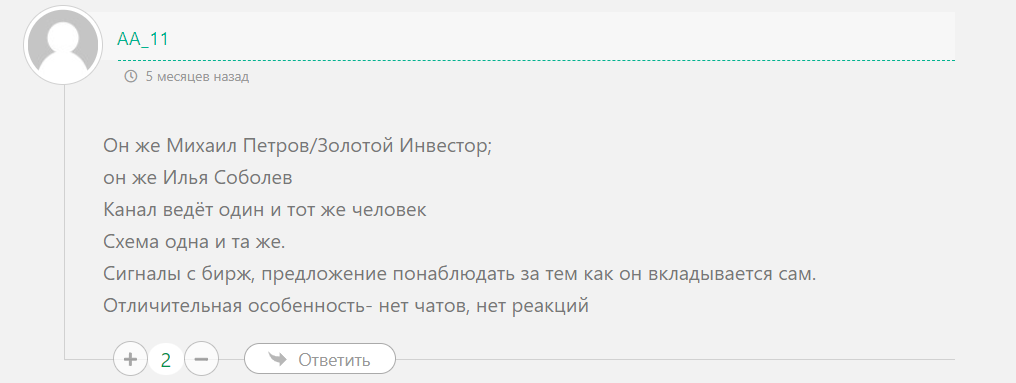This screenshot has height=383, width=1016.
Task: Click the text "Канал ведёт один и тот же человек"
Action: [264, 210]
